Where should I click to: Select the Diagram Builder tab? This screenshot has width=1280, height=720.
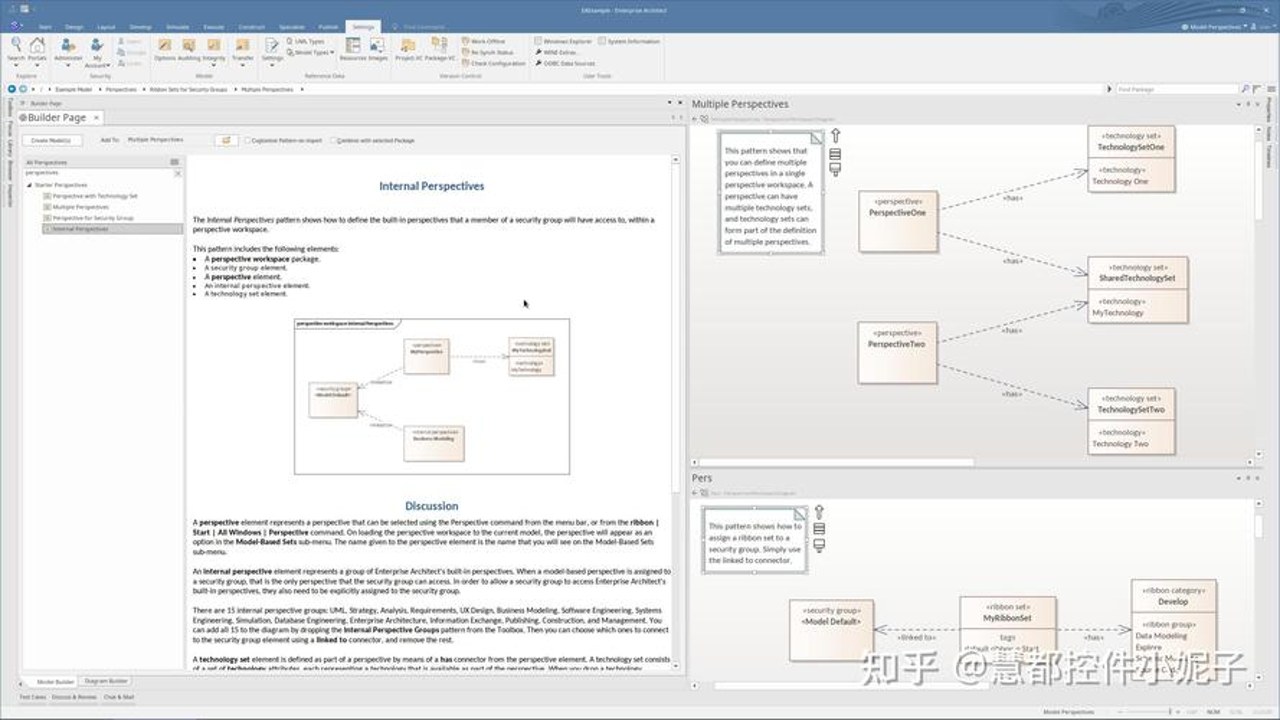point(105,681)
